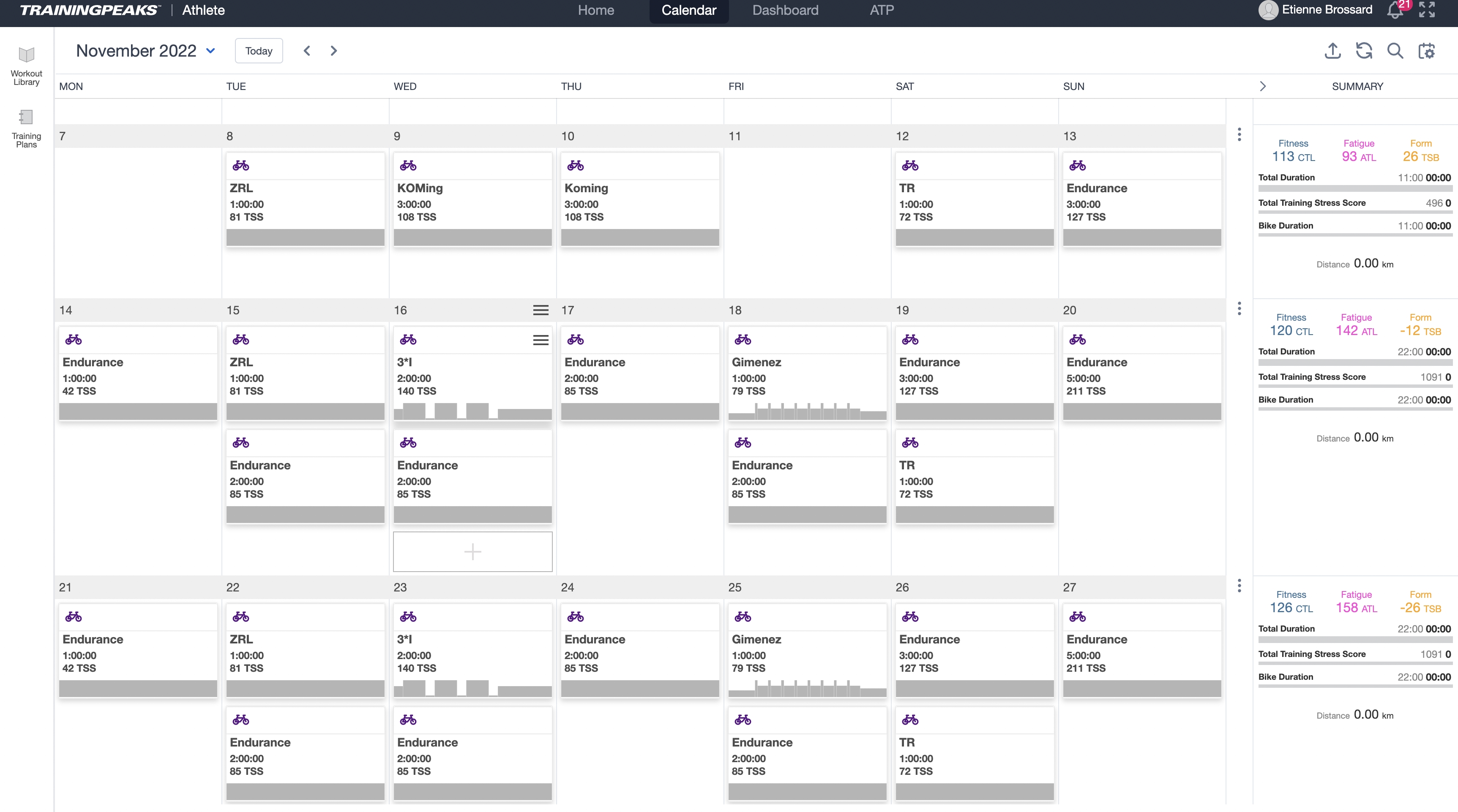Open menu on Nov 16 3*I workout card
Viewport: 1458px width, 812px height.
pos(541,340)
